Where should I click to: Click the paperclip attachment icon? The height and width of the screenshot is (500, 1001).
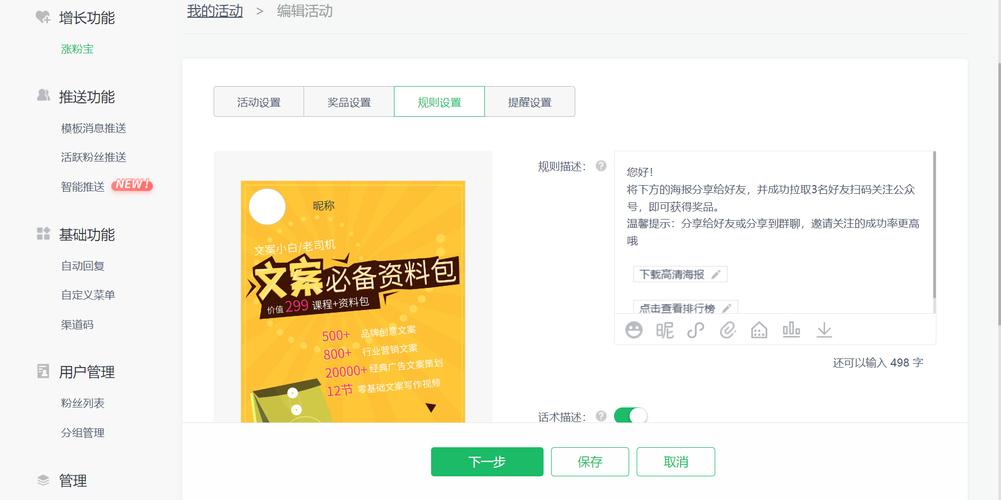pyautogui.click(x=727, y=330)
